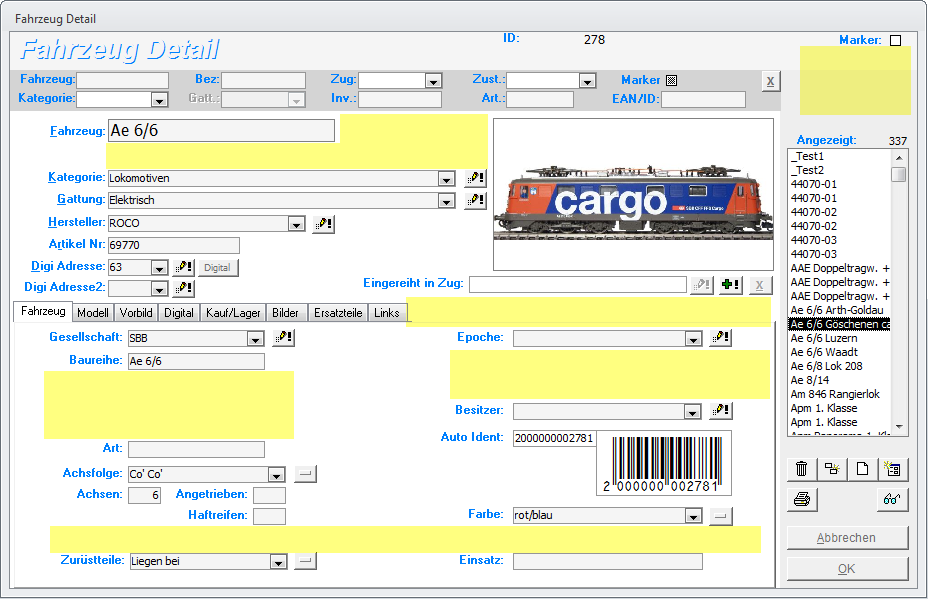Screen dimensions: 928x599
Task: Create a new record with blank page icon
Action: [862, 469]
